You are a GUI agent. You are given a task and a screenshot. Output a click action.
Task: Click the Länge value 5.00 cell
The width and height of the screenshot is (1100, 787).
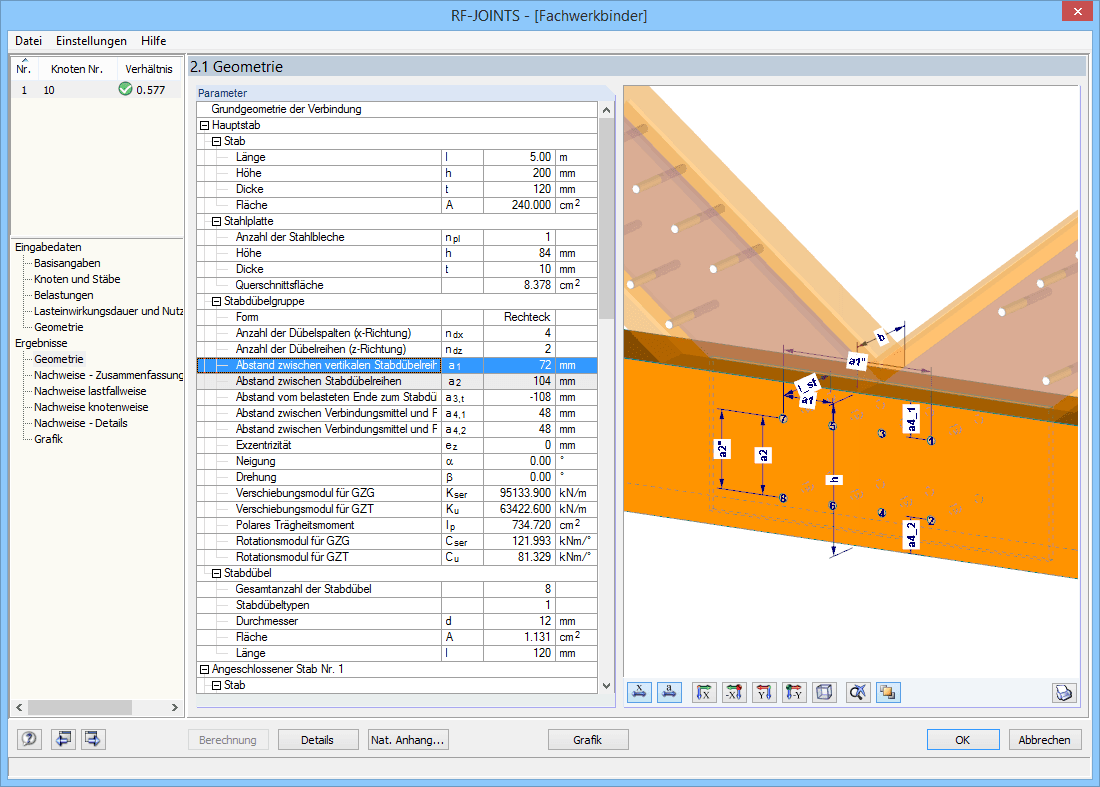(518, 157)
